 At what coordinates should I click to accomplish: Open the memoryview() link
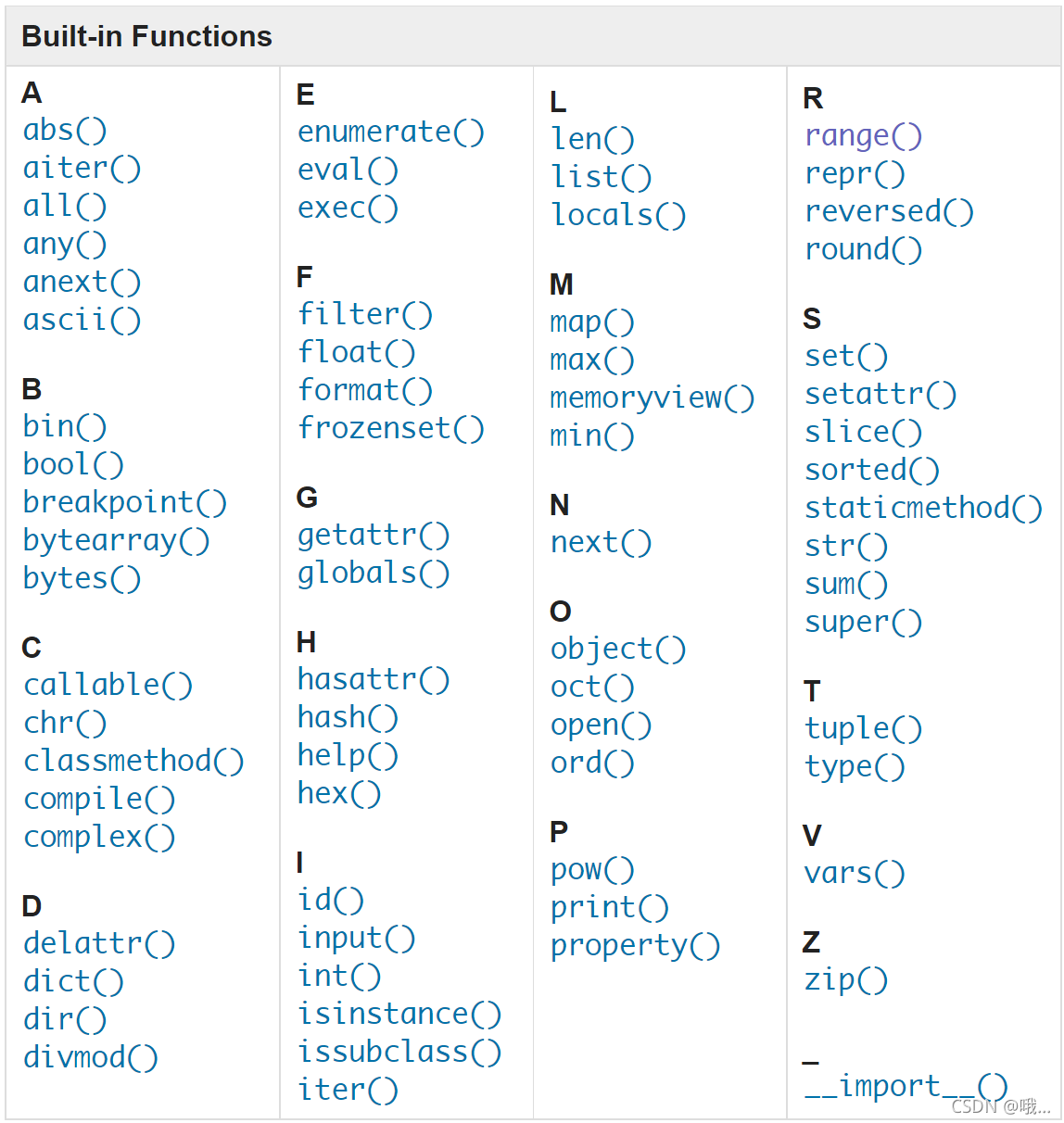coord(652,398)
